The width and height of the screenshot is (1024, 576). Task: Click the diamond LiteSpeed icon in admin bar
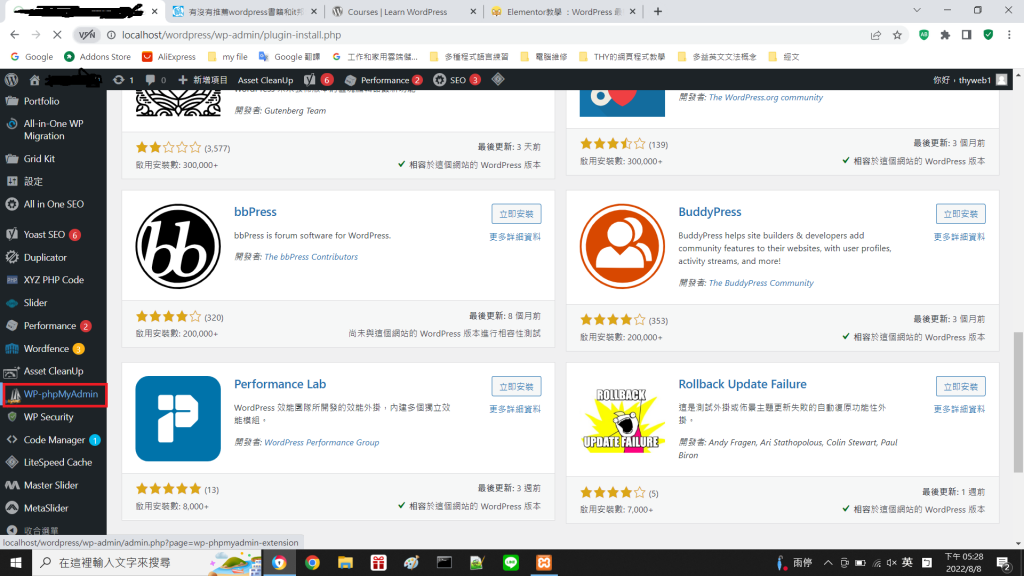click(498, 80)
